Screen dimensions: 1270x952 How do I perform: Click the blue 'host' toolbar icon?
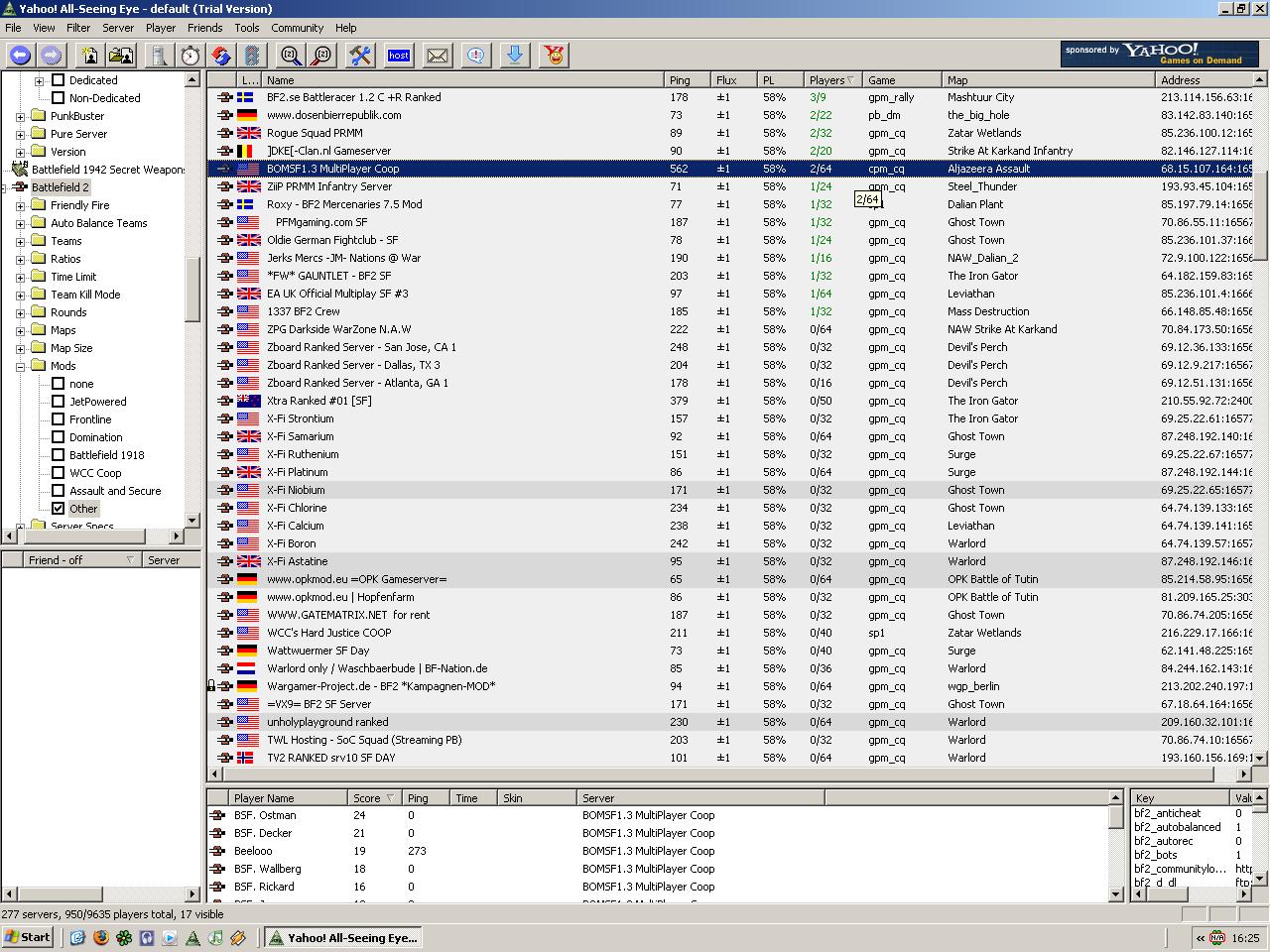399,56
